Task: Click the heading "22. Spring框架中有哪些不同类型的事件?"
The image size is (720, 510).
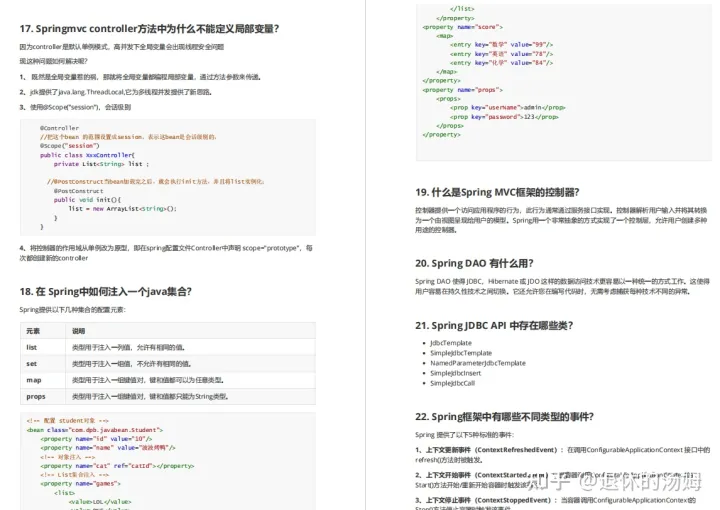Action: pyautogui.click(x=505, y=417)
